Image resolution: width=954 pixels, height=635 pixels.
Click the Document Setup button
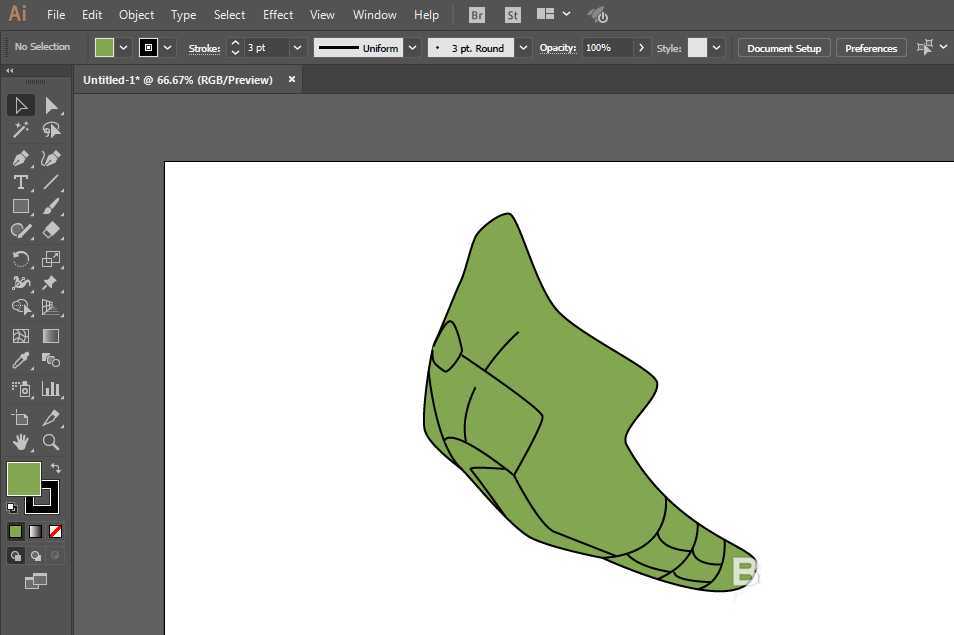[x=783, y=48]
